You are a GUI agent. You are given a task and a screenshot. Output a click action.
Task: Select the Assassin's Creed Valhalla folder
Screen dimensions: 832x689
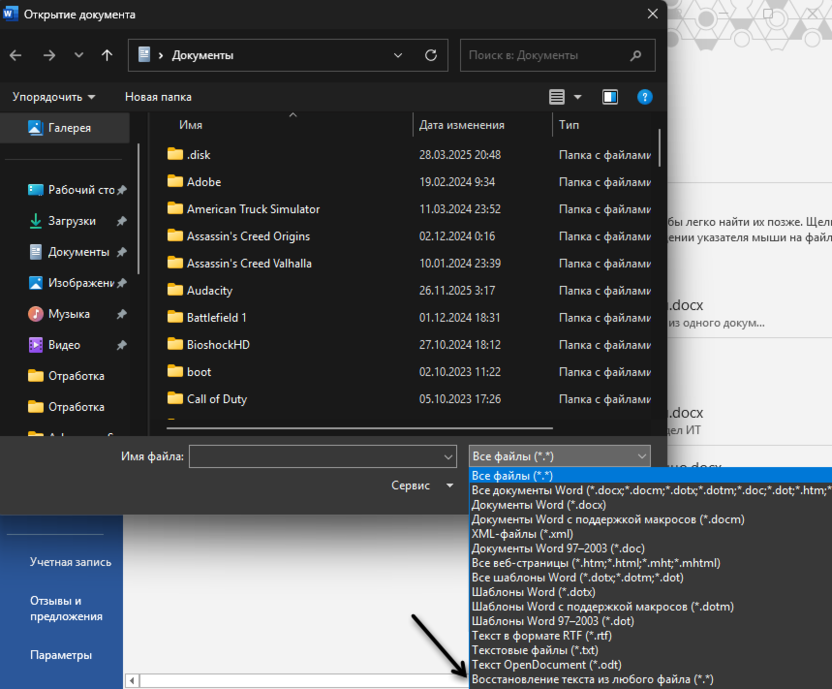coord(409,263)
